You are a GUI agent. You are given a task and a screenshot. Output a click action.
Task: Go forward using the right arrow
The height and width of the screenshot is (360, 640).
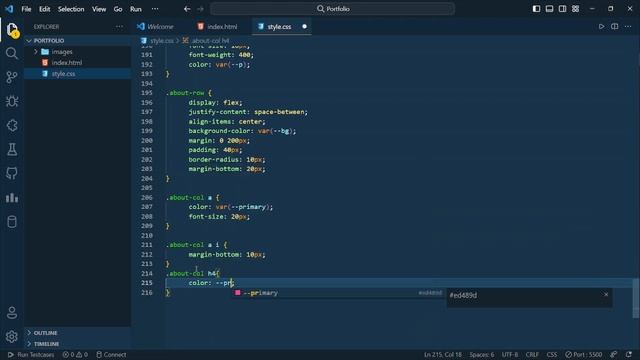pos(200,9)
